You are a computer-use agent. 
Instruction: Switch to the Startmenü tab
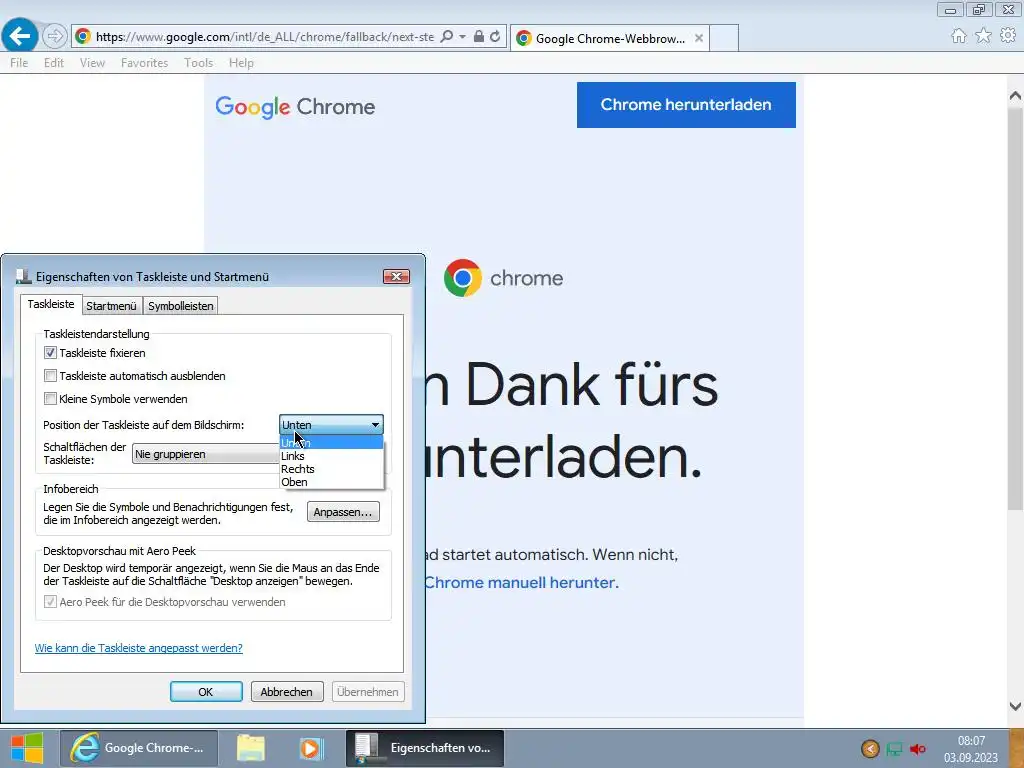pos(111,306)
